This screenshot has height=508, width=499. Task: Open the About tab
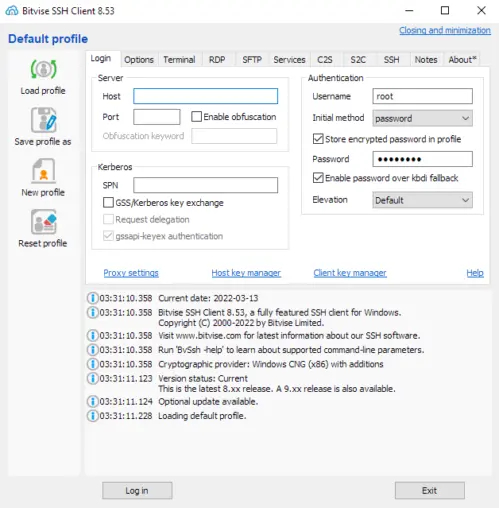[462, 60]
